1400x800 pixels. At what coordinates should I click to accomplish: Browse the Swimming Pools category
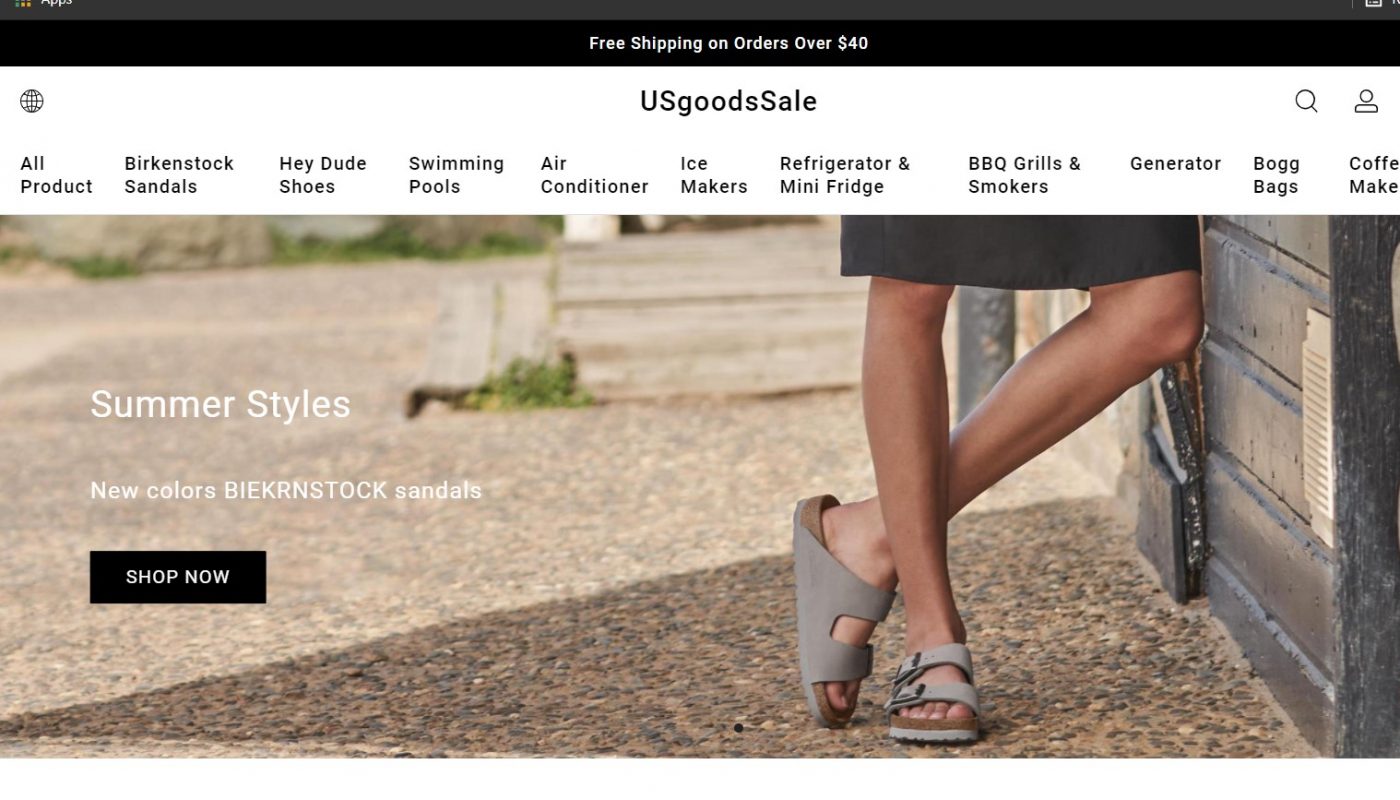click(456, 175)
